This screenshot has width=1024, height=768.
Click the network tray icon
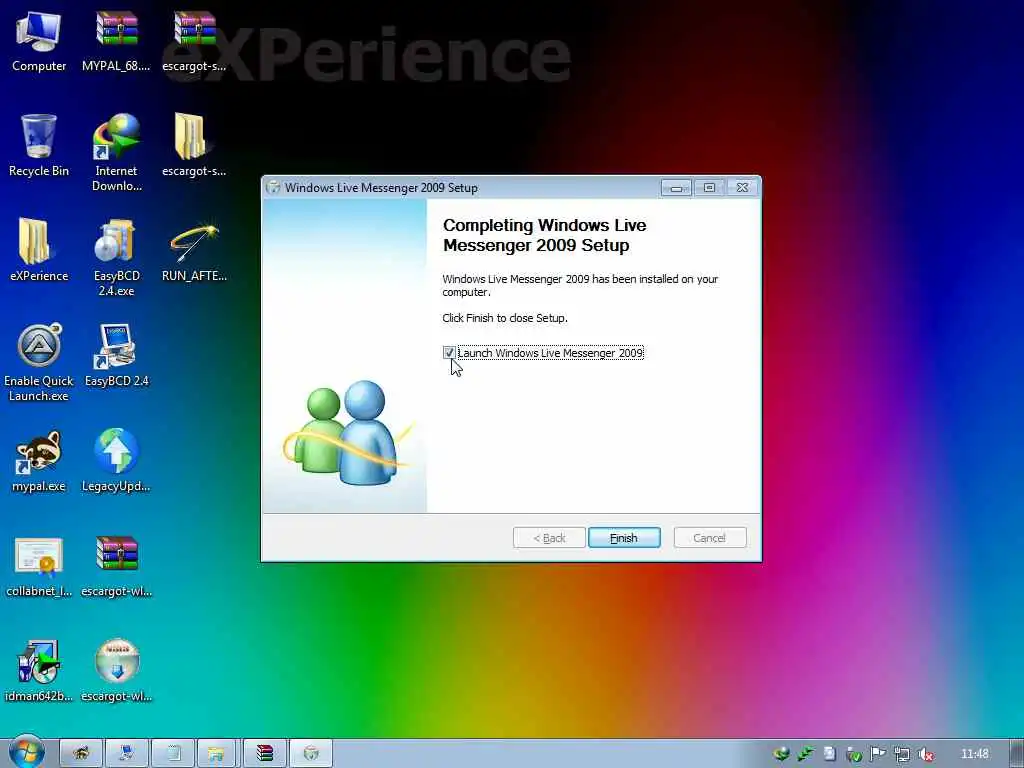click(902, 754)
